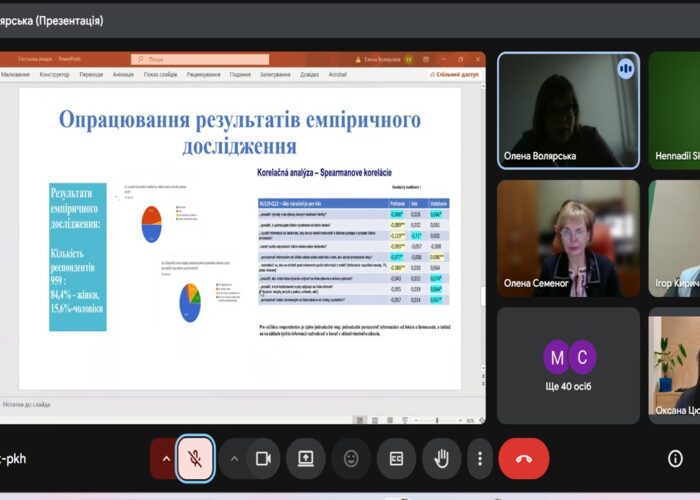The height and width of the screenshot is (500, 700).
Task: Click the present screen icon
Action: click(x=306, y=459)
